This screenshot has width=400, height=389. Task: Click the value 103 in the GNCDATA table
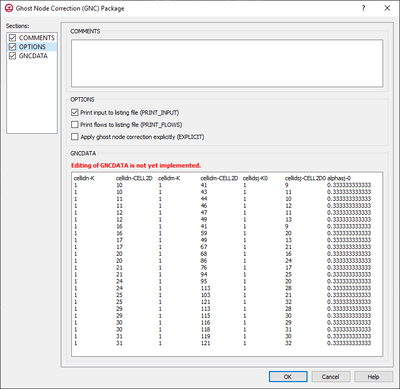pos(205,295)
